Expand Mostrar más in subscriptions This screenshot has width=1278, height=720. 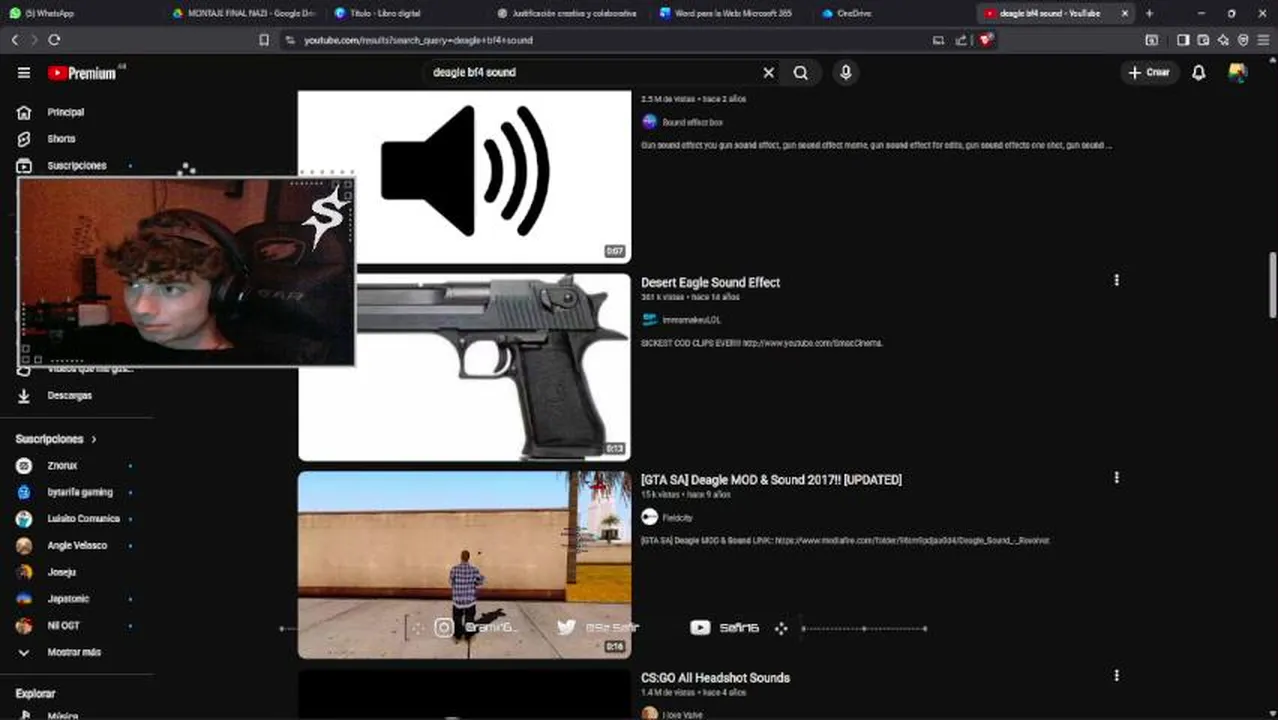[x=76, y=652]
